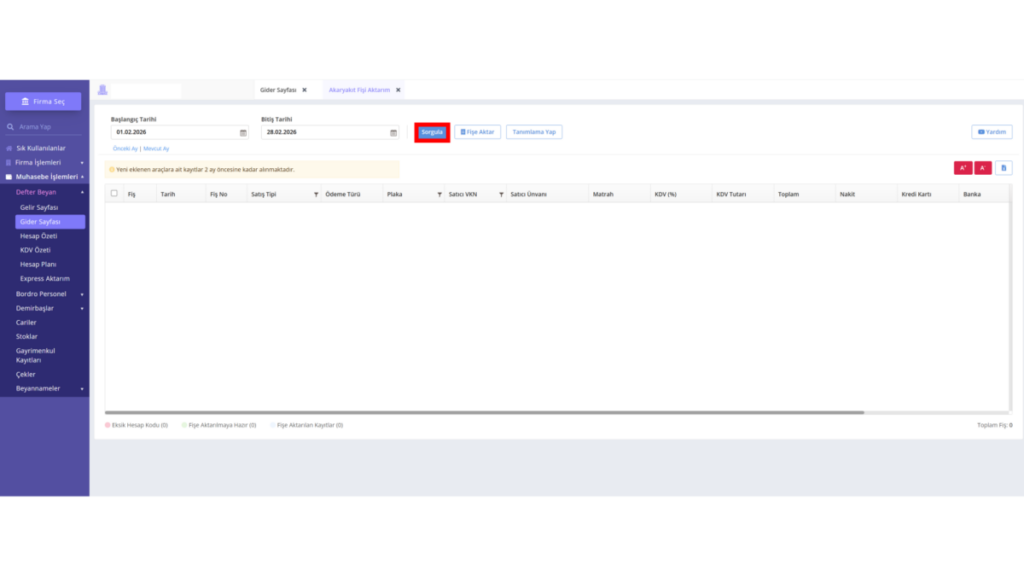This screenshot has height=576, width=1024.
Task: Switch to the Gider Sayfası tab
Action: tap(278, 90)
